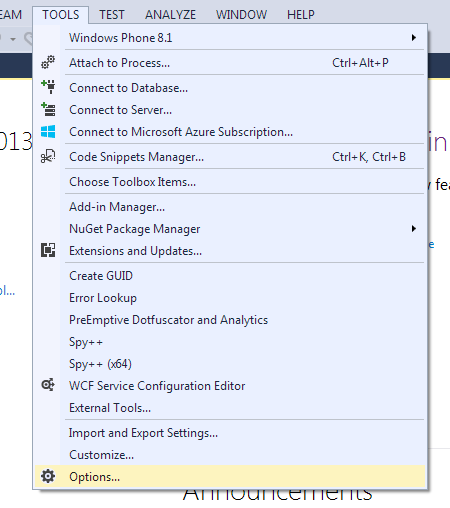Open the TEST menu
450x508 pixels.
point(112,15)
